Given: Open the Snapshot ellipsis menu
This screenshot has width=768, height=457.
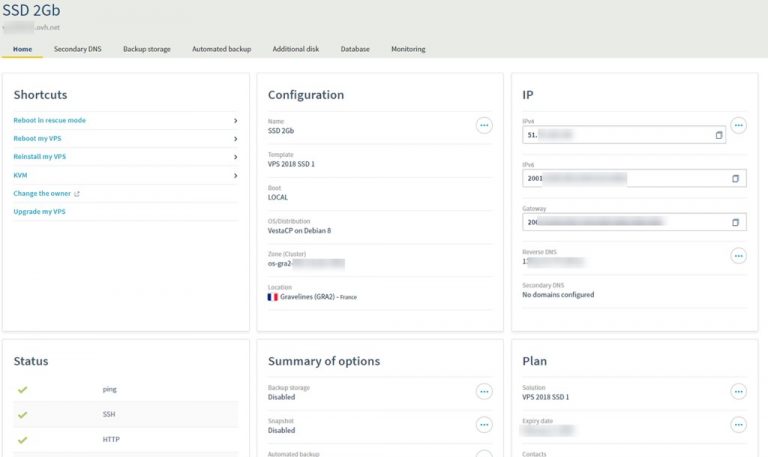Looking at the screenshot, I should click(484, 425).
